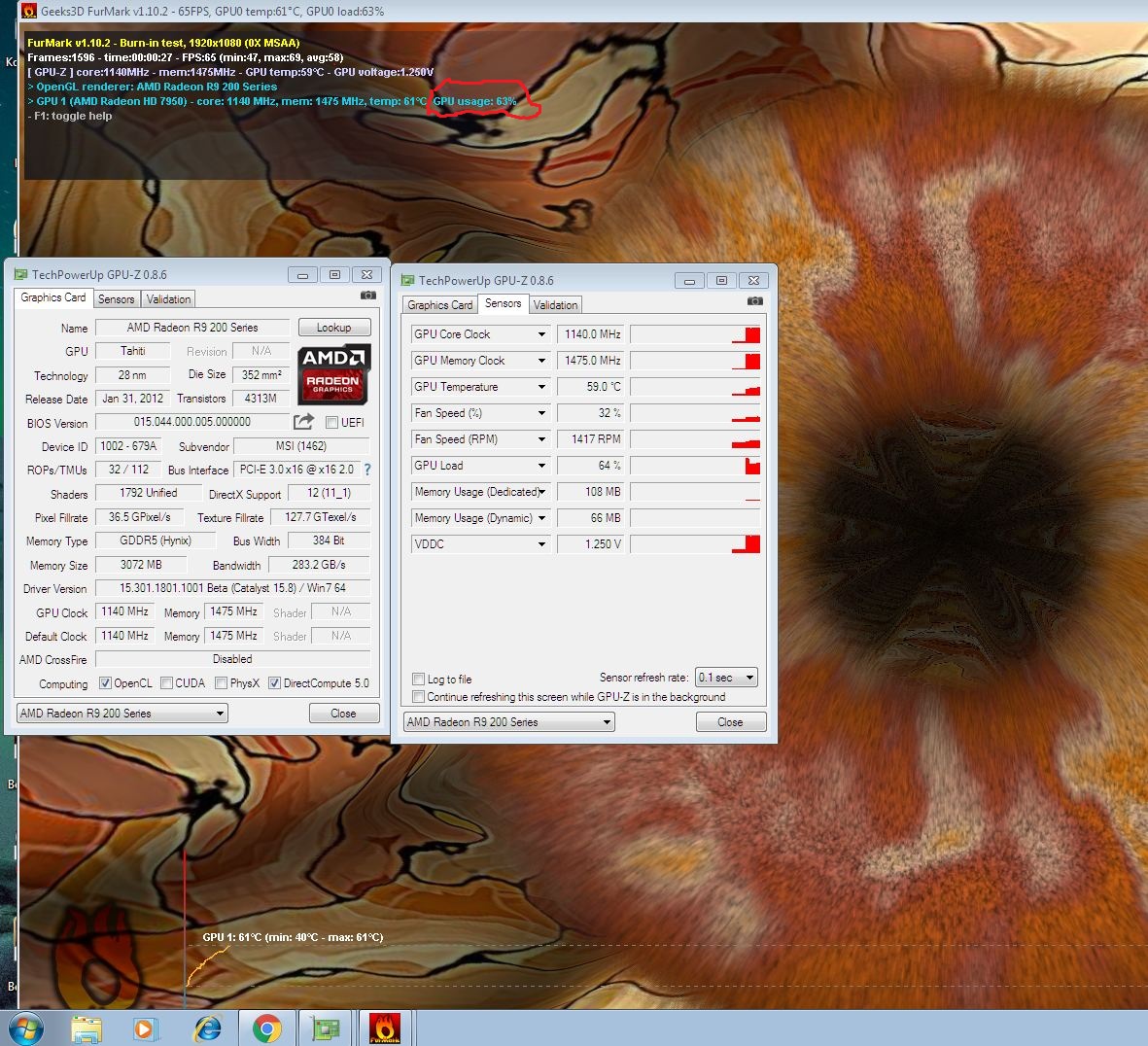The width and height of the screenshot is (1148, 1046).
Task: Click the screenshot camera icon in Sensors GPU-Z window
Action: pyautogui.click(x=755, y=300)
